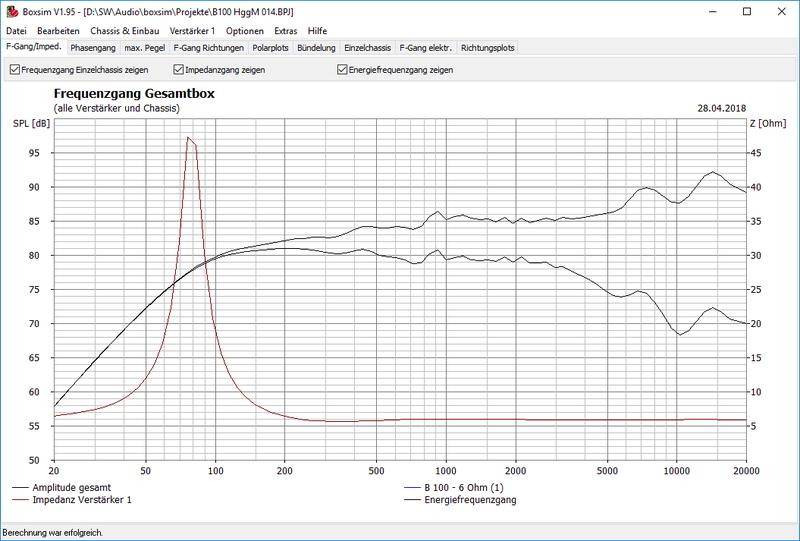Switch to the Phasengang tab
The image size is (800, 541).
(x=92, y=47)
